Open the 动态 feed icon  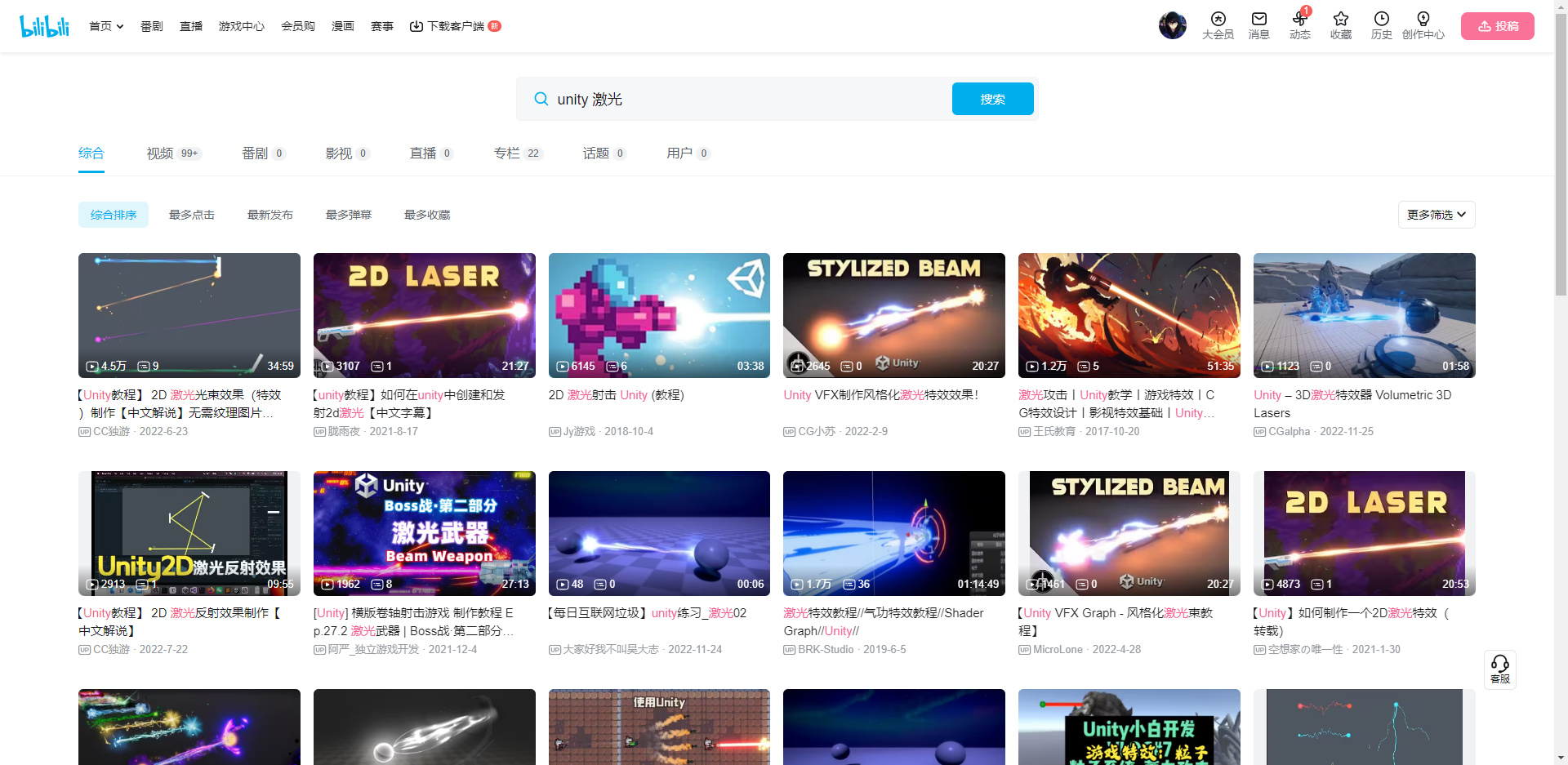[x=1299, y=25]
